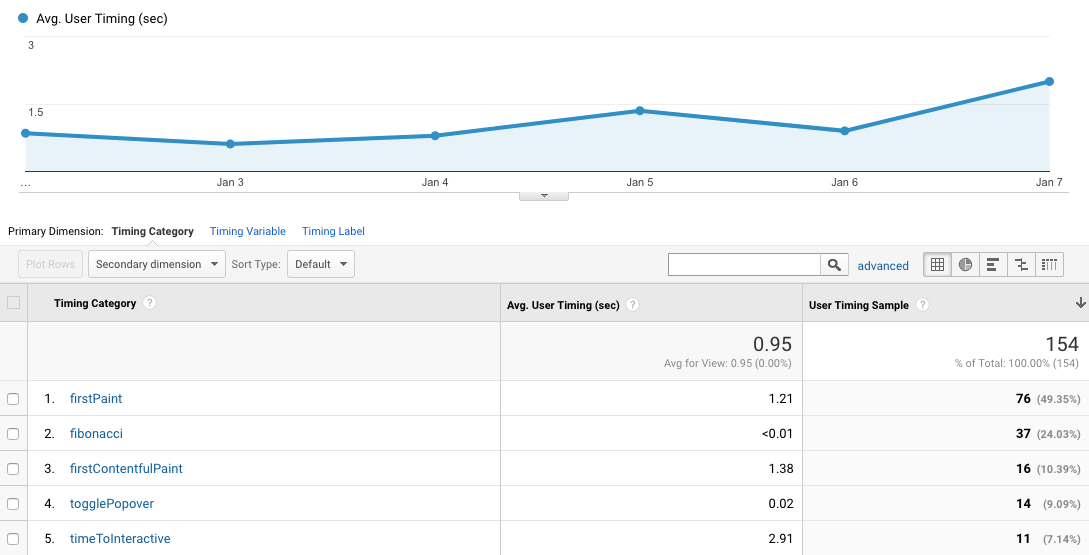Viewport: 1089px width, 555px height.
Task: Click the 1.38 firstContentfulPaint value
Action: coord(781,469)
